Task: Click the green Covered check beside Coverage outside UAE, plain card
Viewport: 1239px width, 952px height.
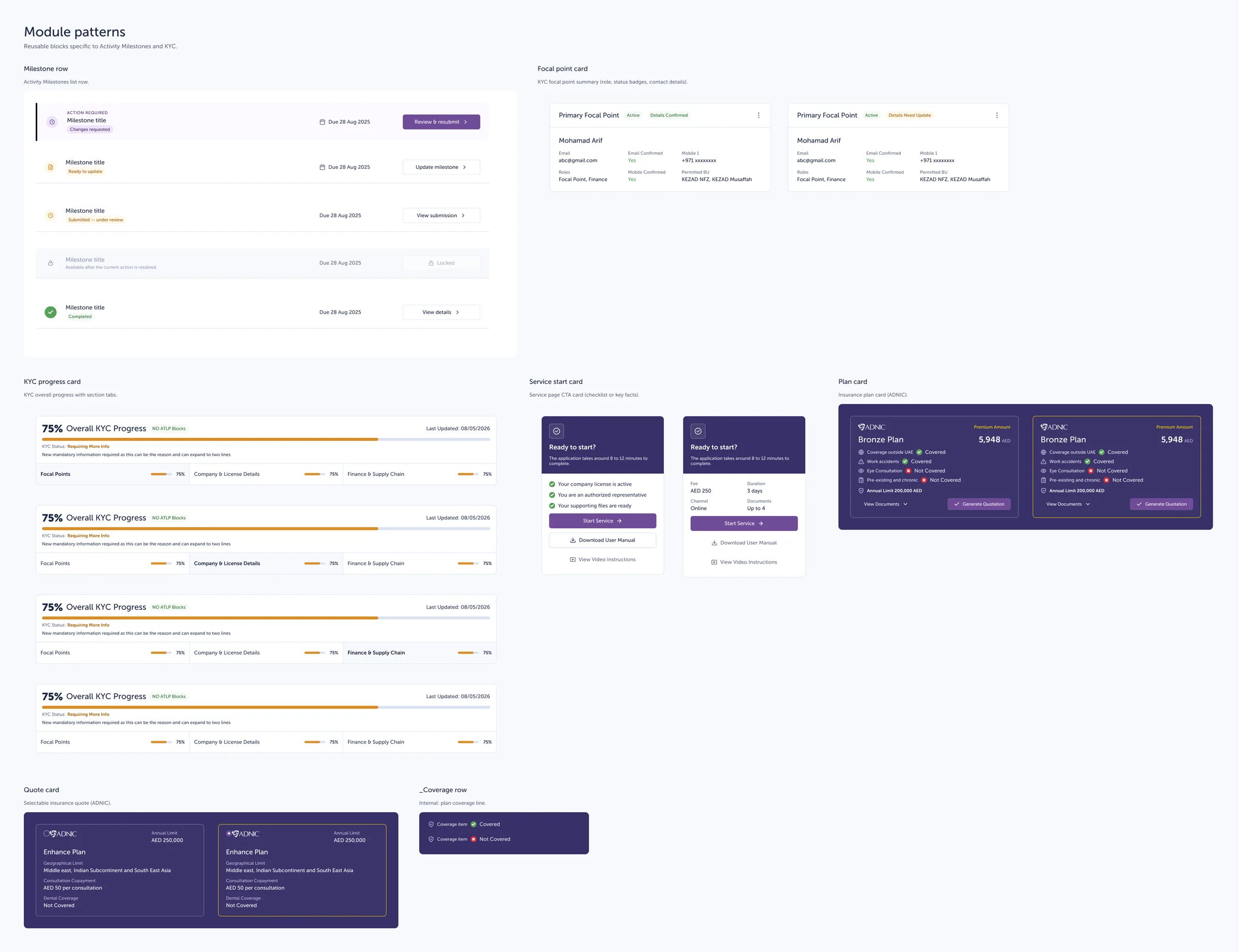Action: 919,452
